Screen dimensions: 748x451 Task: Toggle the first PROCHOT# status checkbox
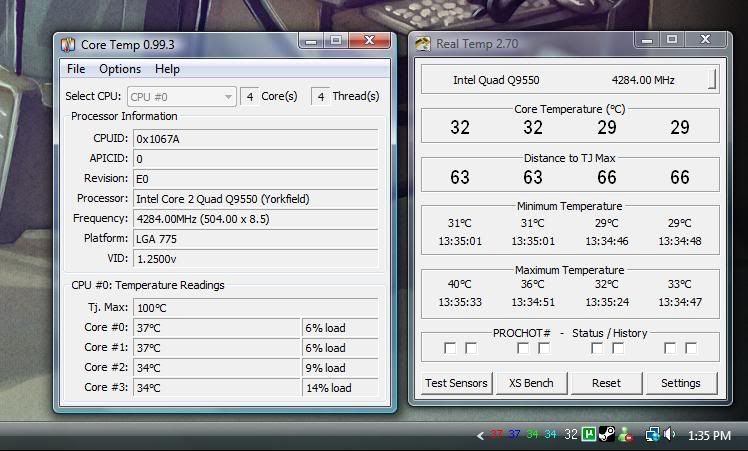click(450, 348)
